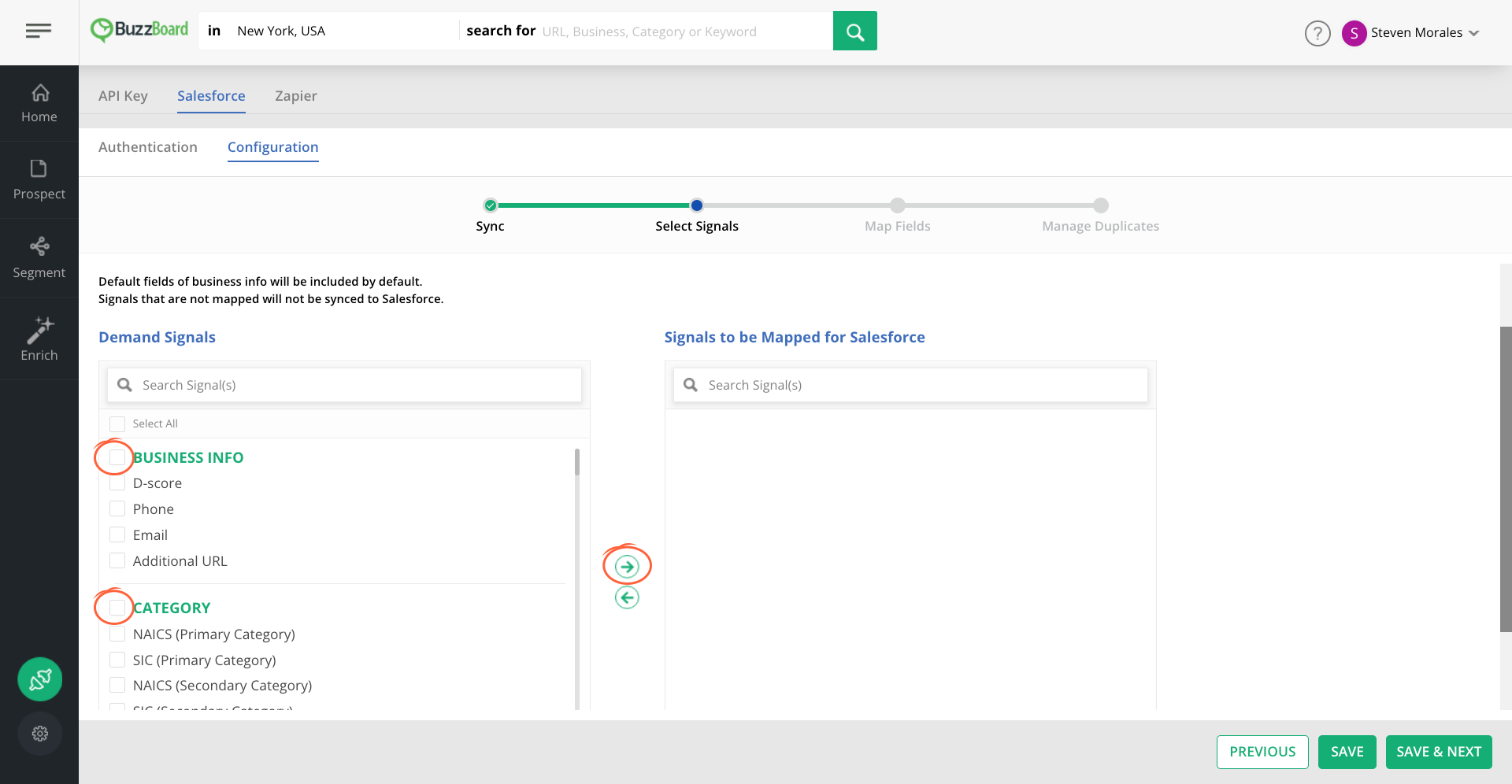Click the Signals to be Mapped for Salesforce heading
The width and height of the screenshot is (1512, 784).
tap(795, 337)
